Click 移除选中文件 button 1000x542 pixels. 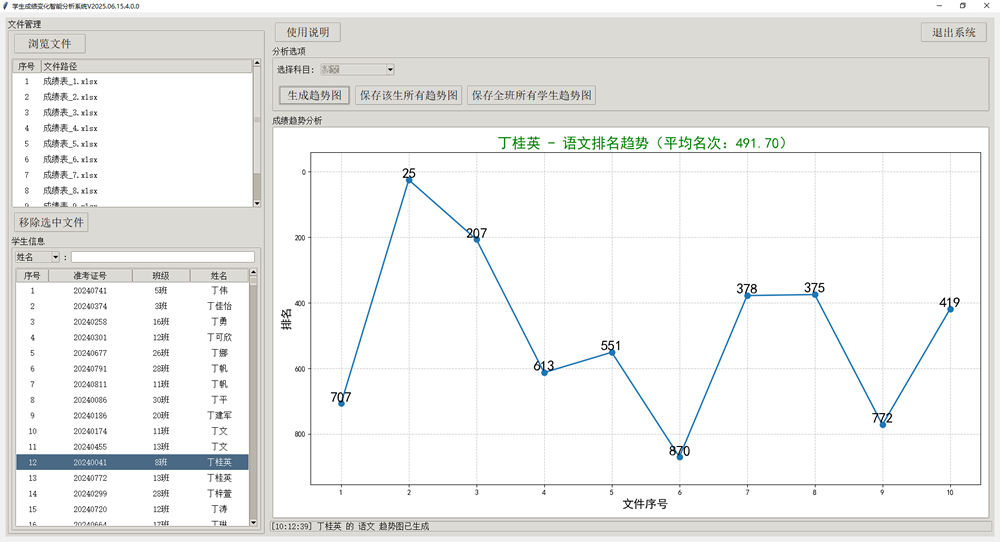point(52,222)
